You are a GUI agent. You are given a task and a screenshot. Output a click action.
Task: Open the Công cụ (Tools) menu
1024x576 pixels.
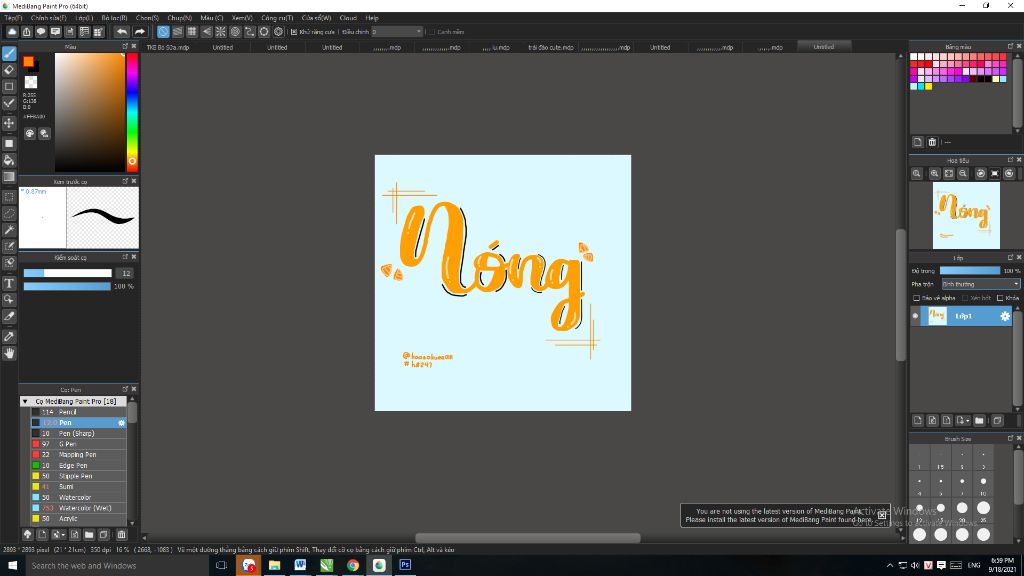[x=277, y=18]
